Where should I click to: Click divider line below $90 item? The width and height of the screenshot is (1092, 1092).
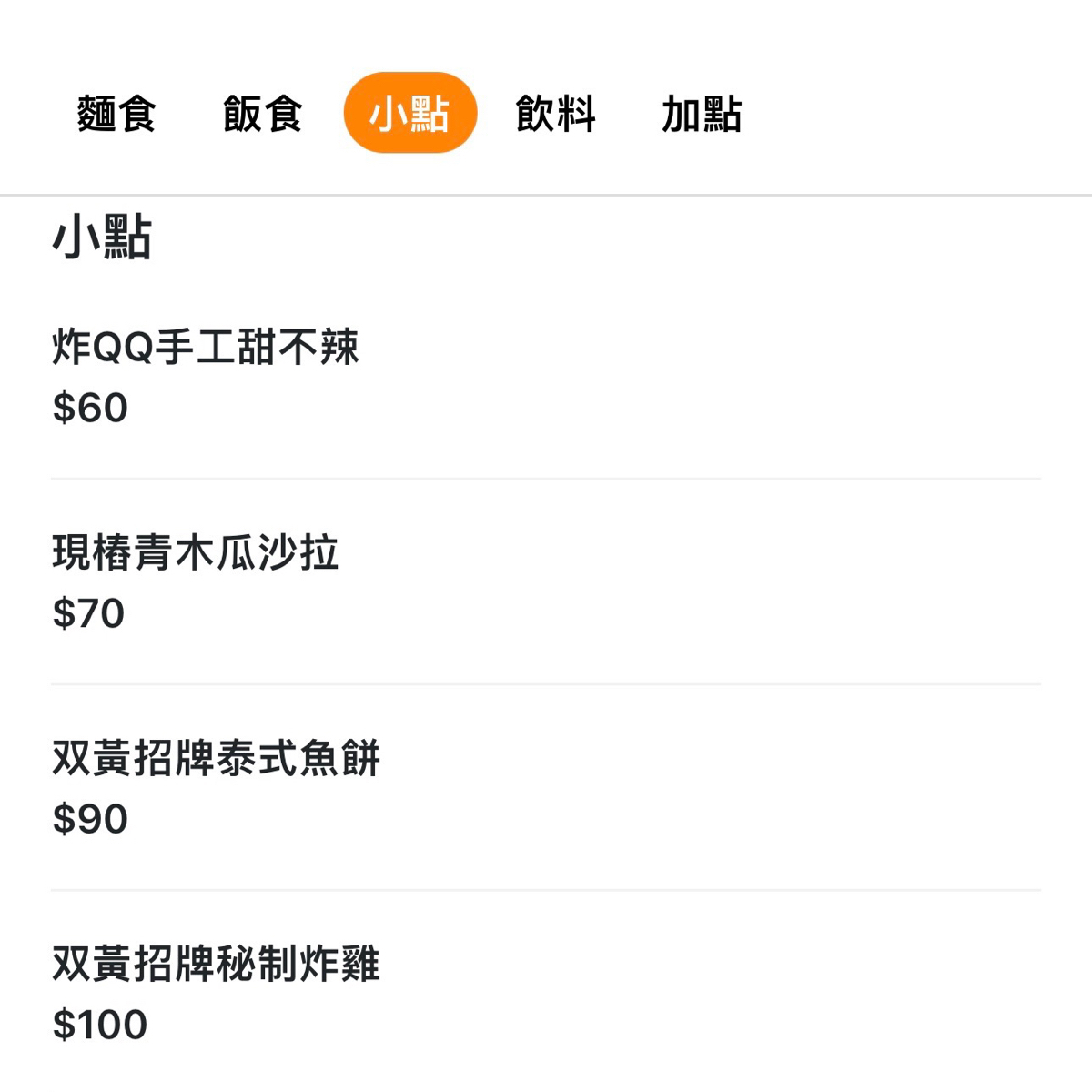(x=546, y=889)
